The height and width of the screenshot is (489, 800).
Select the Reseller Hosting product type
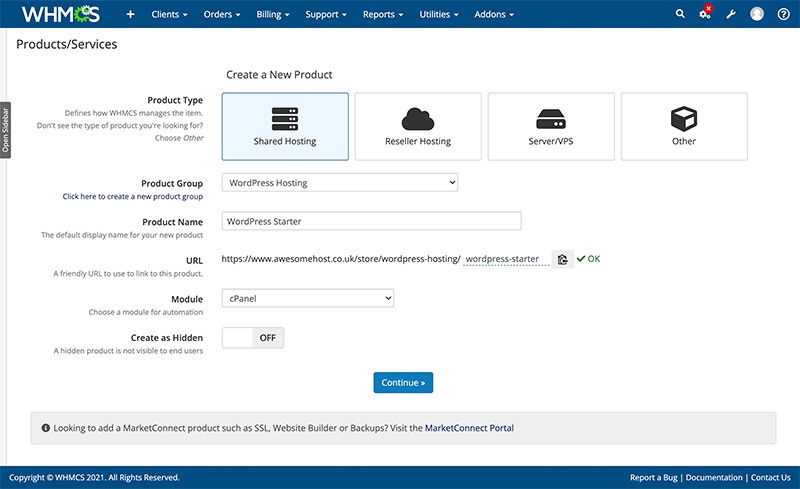(x=418, y=127)
